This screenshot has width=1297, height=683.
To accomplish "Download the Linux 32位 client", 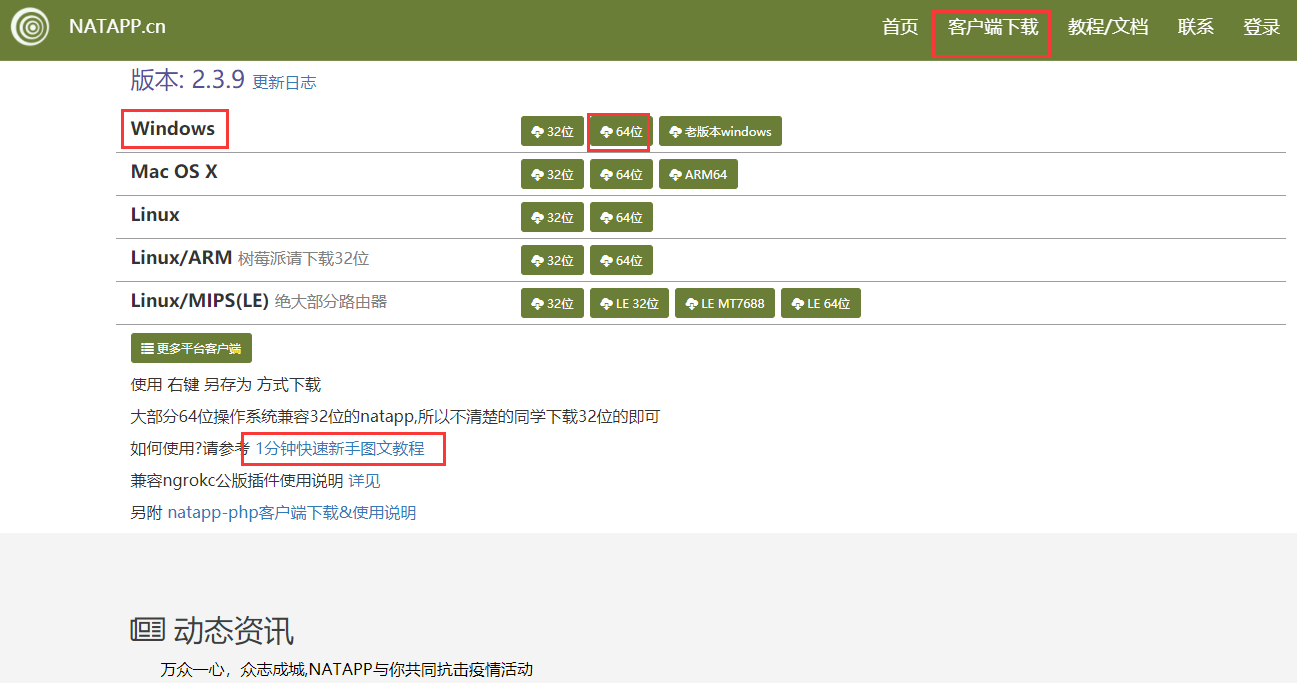I will coord(552,217).
